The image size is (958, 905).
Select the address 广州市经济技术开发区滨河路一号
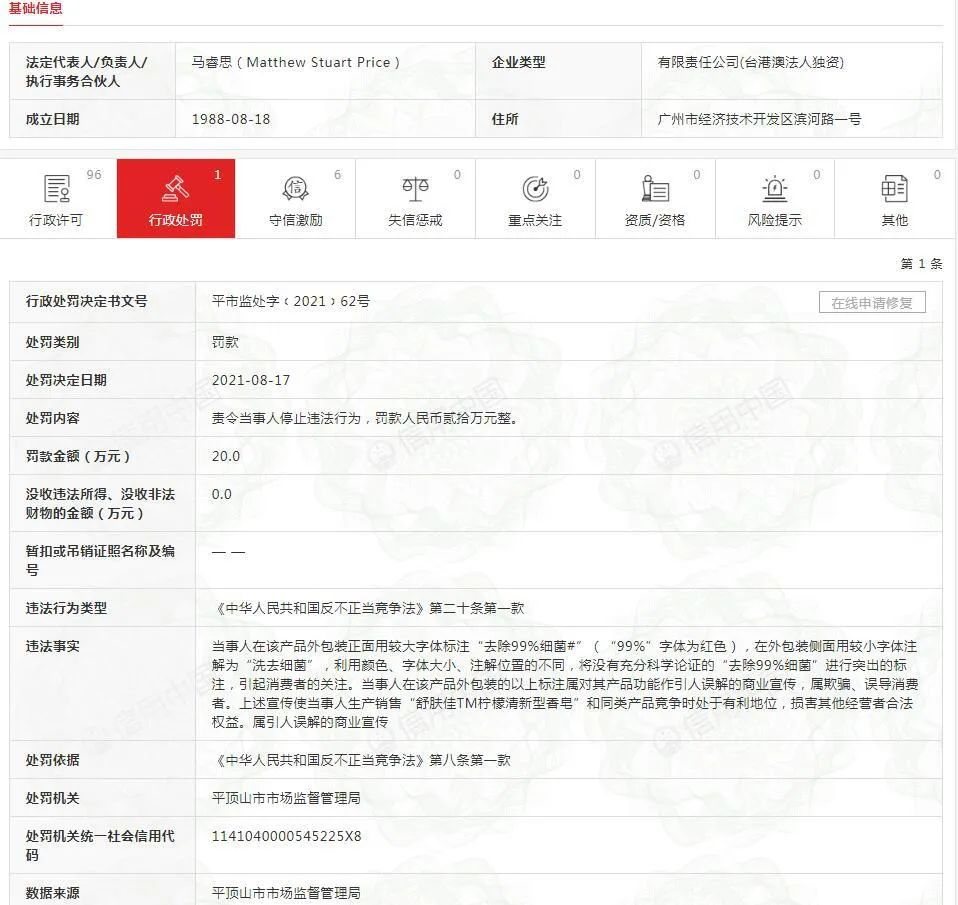762,119
